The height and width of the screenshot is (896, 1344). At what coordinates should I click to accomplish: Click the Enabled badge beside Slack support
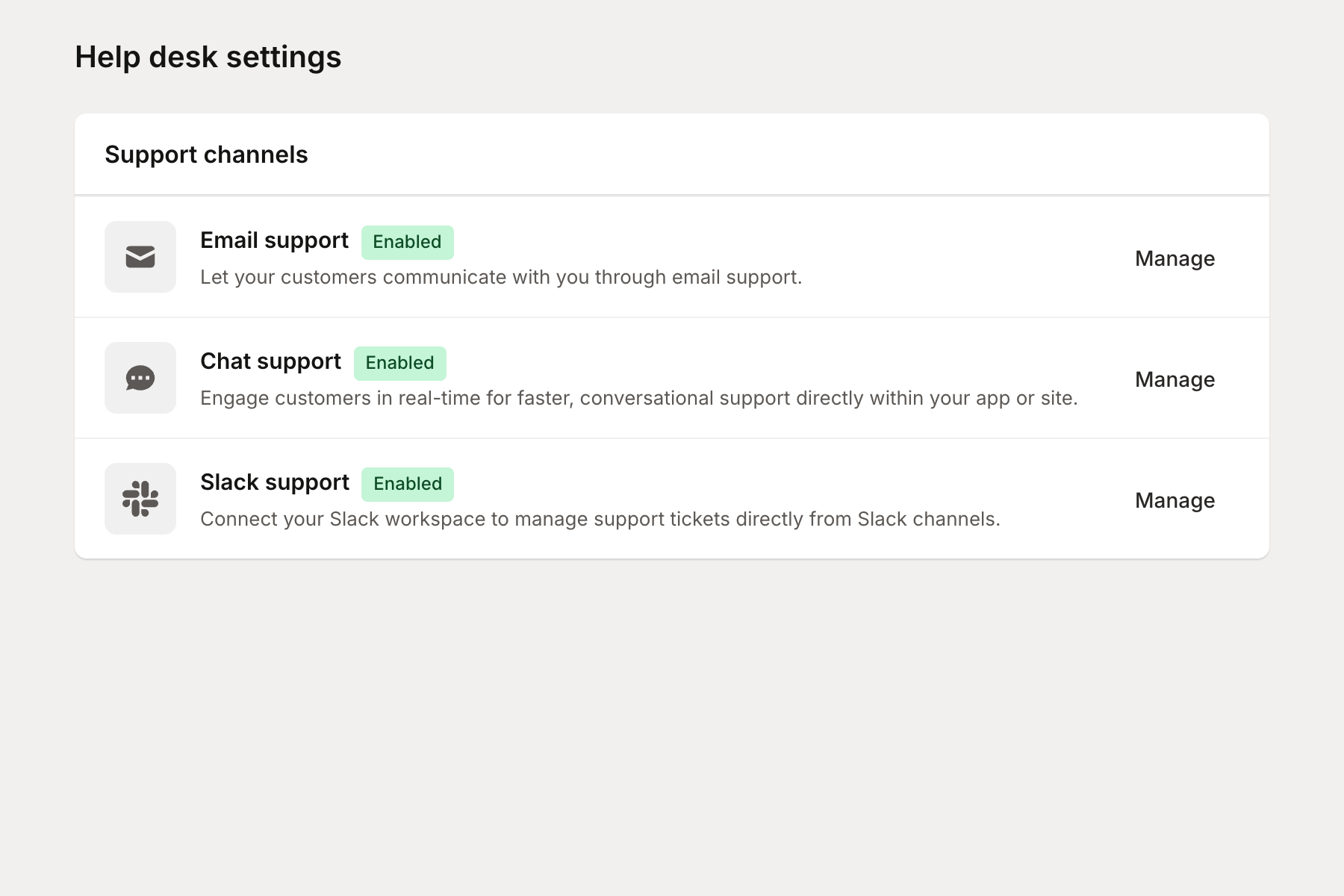point(407,484)
